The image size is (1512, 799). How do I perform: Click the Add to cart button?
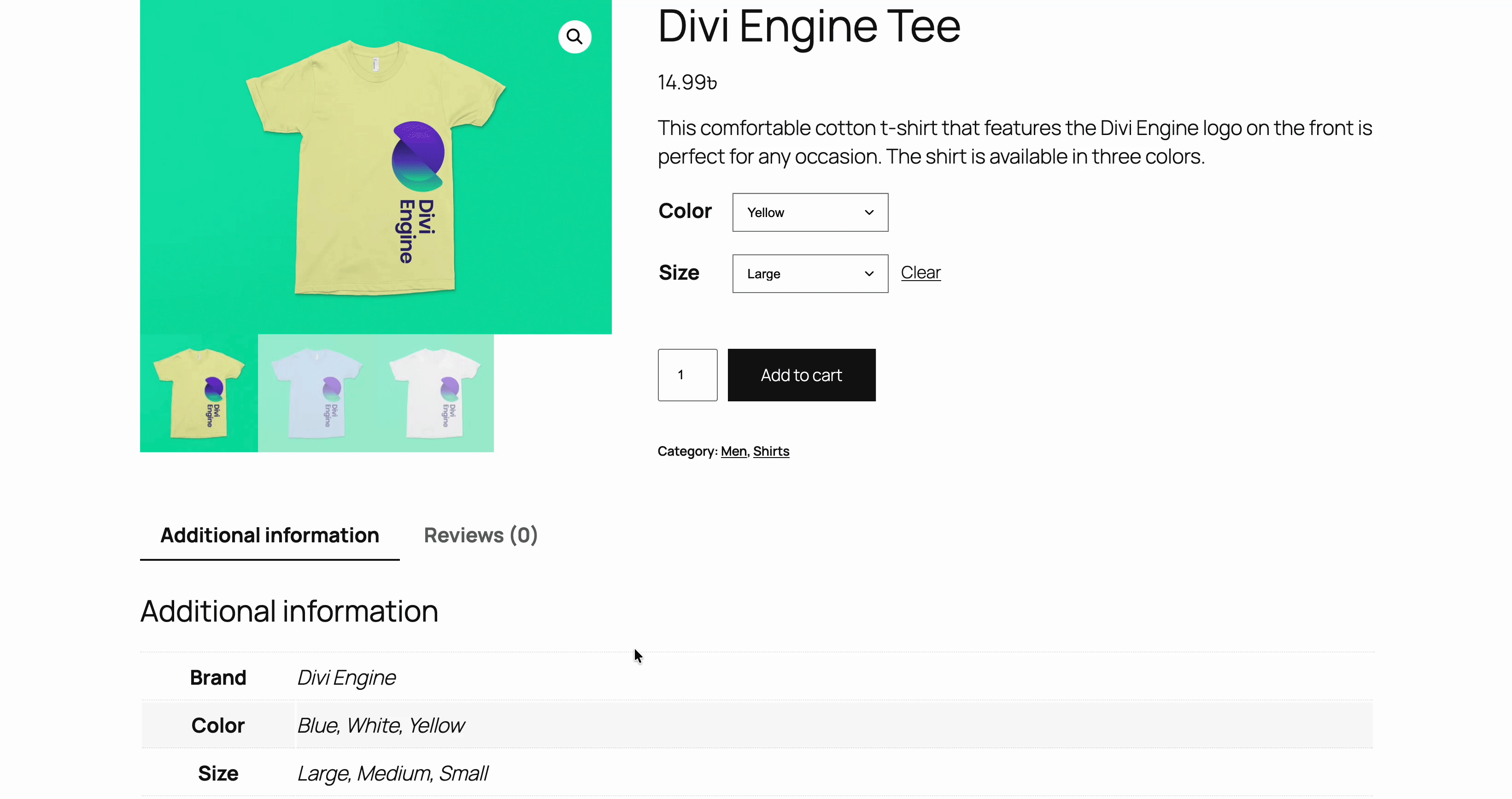801,375
